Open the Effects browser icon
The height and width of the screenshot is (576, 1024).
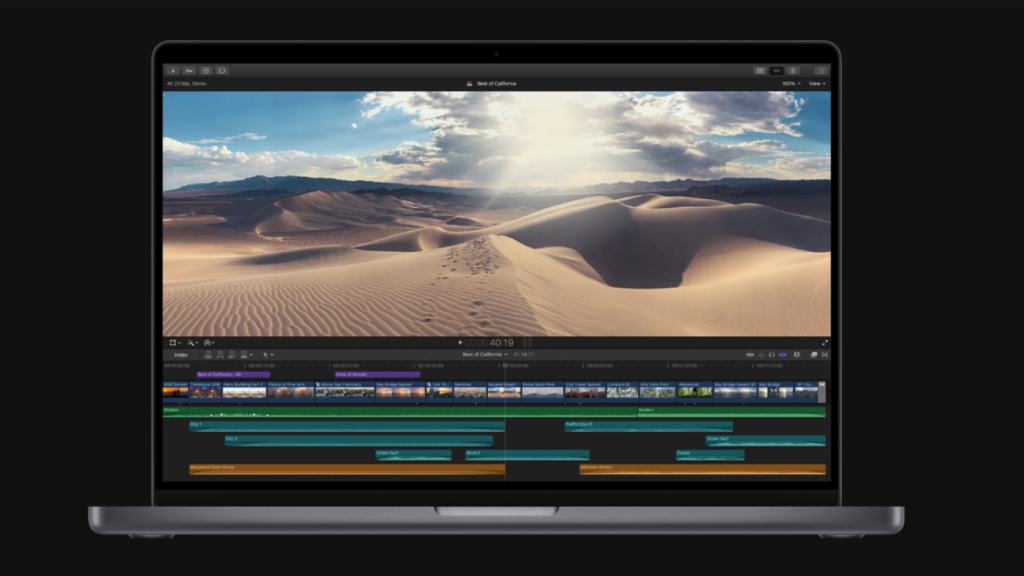(x=814, y=354)
